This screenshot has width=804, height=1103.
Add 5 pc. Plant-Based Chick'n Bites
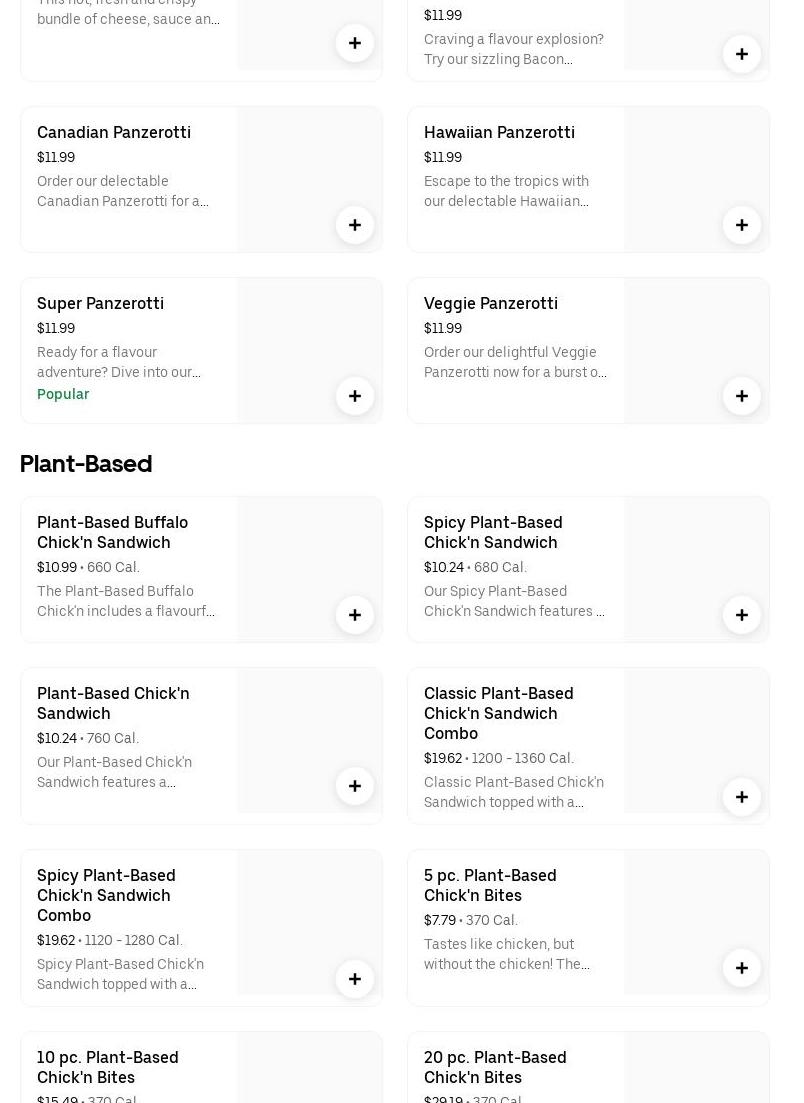coord(742,968)
